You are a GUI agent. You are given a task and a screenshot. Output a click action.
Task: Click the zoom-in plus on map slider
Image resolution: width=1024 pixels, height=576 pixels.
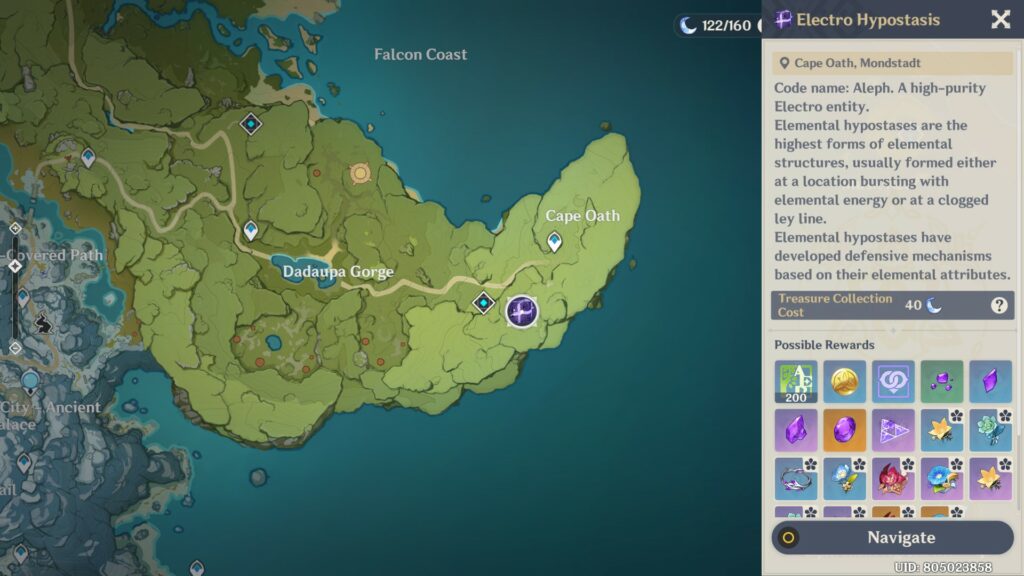pos(15,228)
